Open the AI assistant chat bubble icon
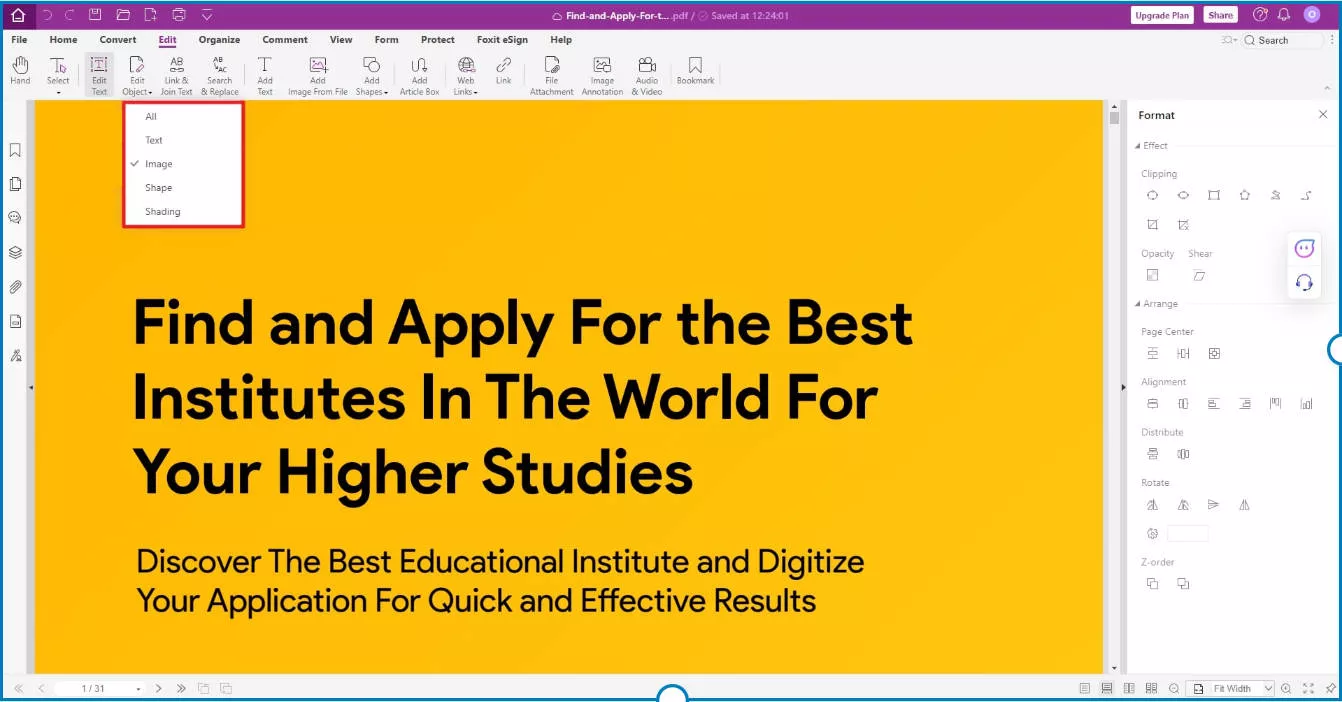The image size is (1342, 702). coord(1304,249)
